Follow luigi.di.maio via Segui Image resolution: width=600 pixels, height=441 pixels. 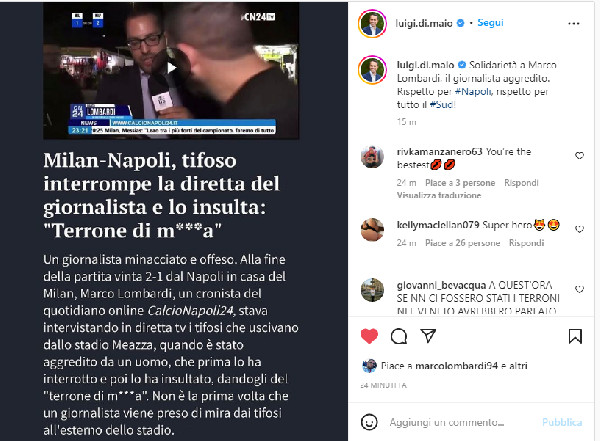click(490, 23)
